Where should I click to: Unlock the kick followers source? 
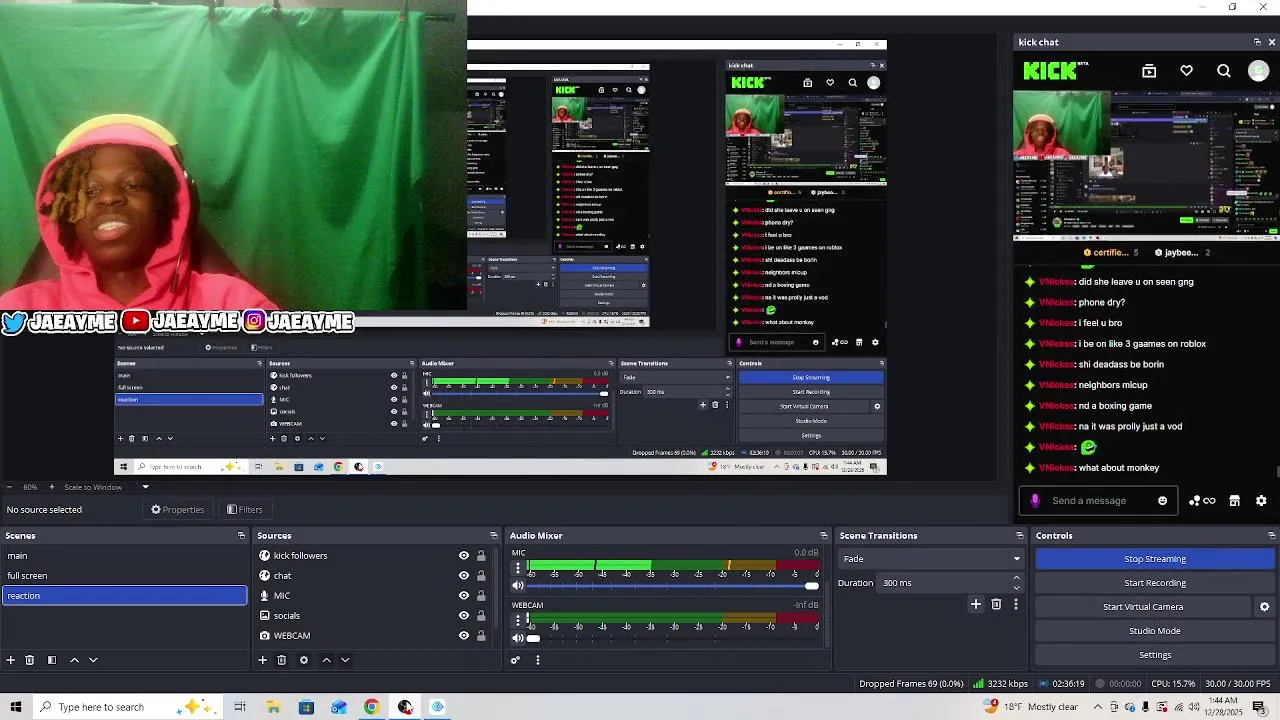pyautogui.click(x=481, y=556)
